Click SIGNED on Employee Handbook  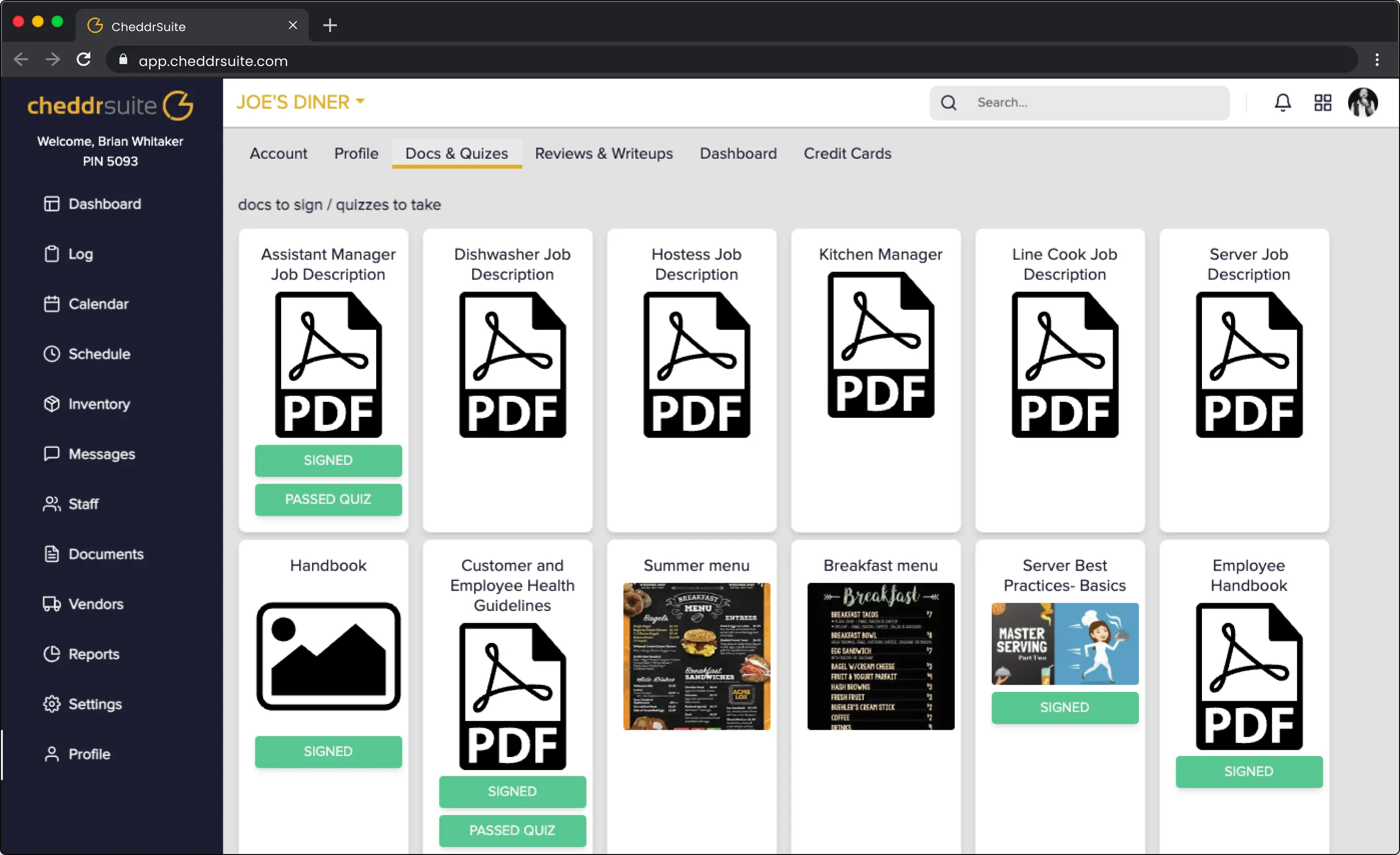pos(1248,771)
